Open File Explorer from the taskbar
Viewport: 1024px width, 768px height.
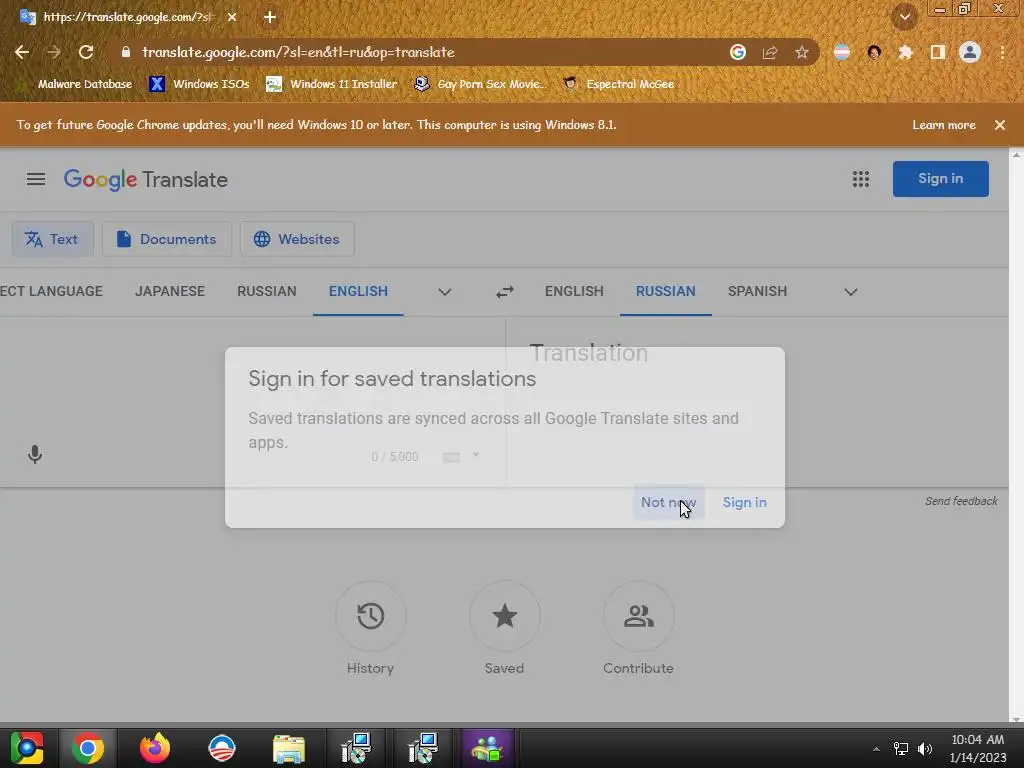(289, 748)
